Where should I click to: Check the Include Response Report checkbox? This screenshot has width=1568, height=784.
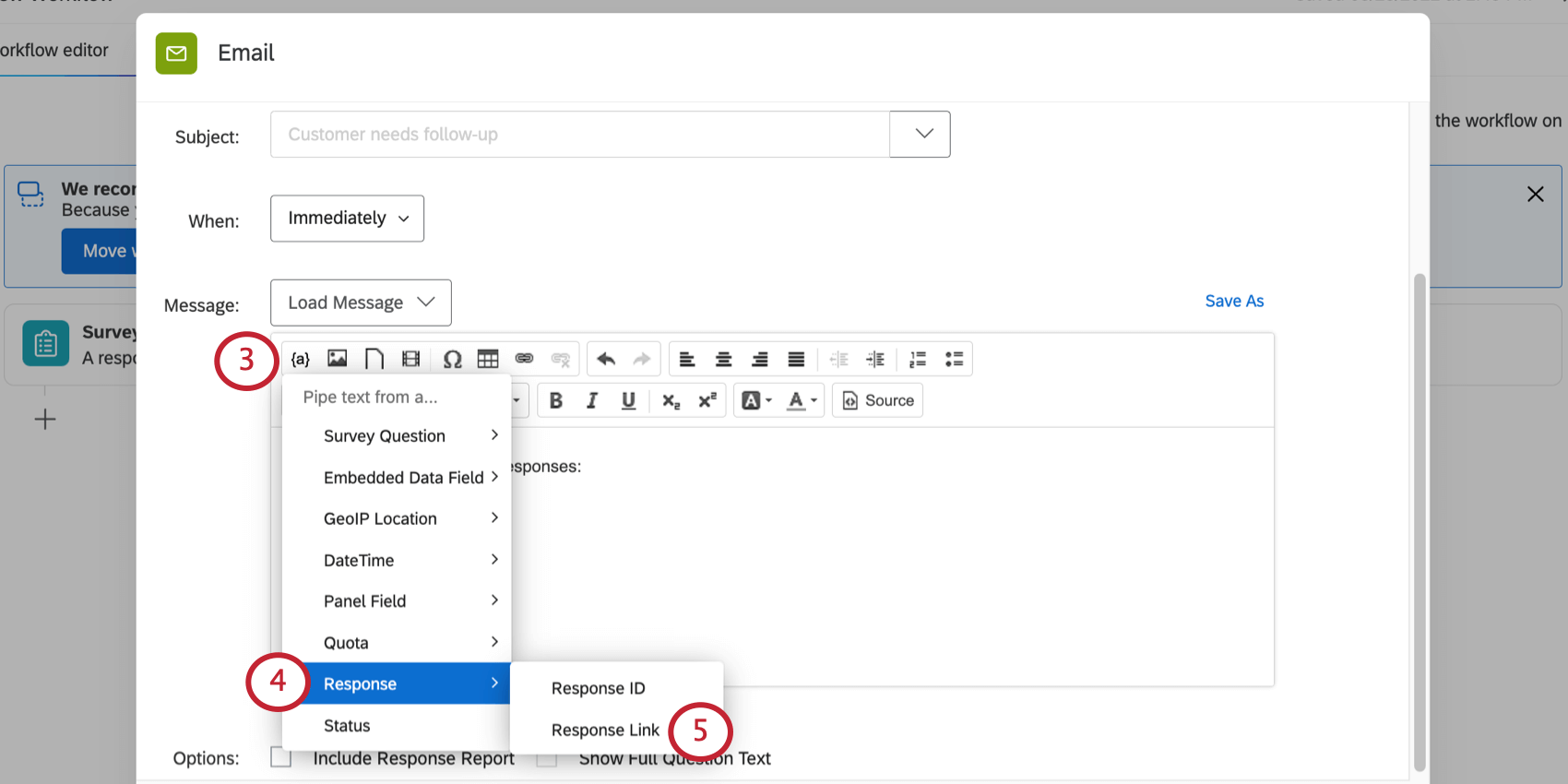click(281, 757)
